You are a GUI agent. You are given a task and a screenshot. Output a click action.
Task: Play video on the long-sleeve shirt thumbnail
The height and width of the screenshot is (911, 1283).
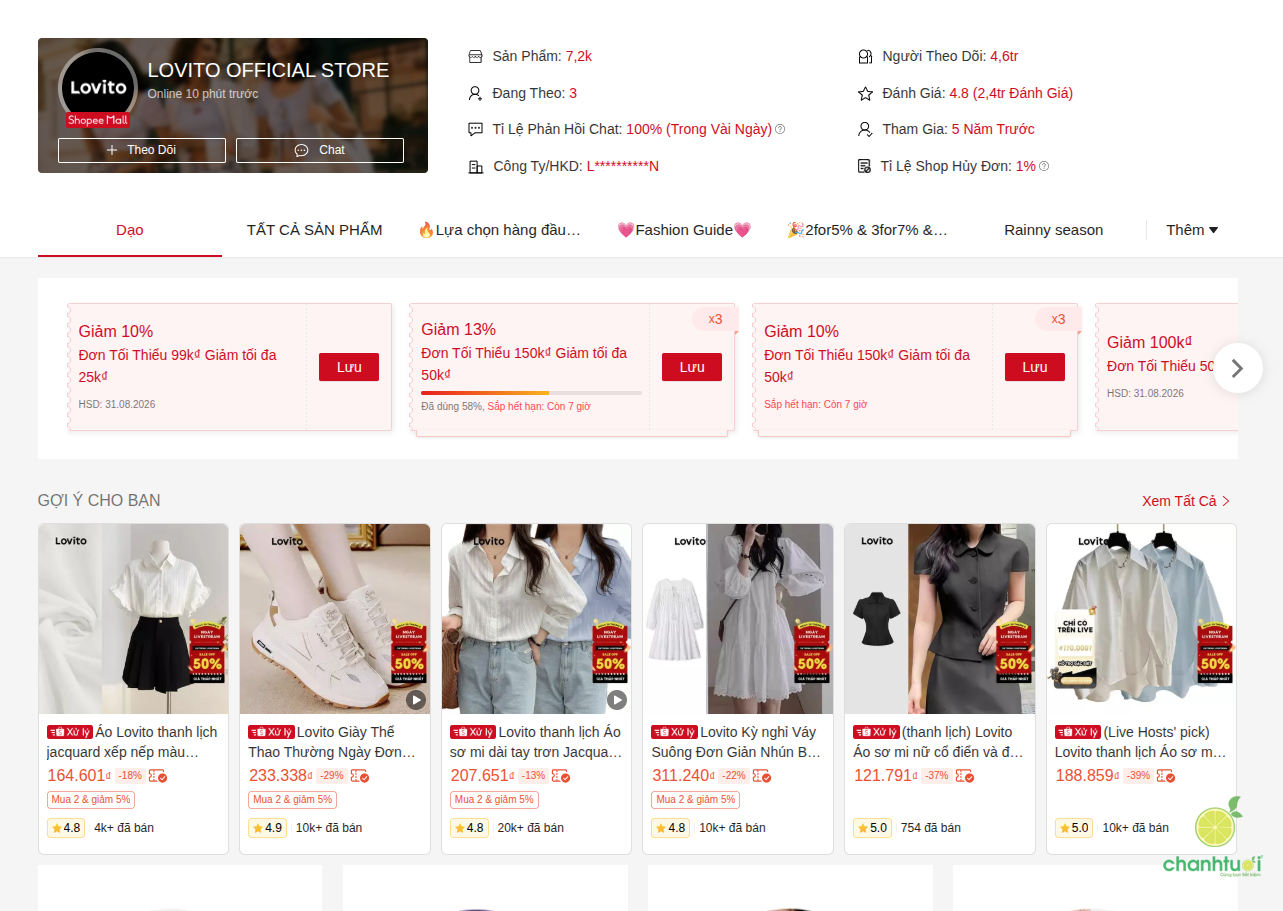coord(617,700)
